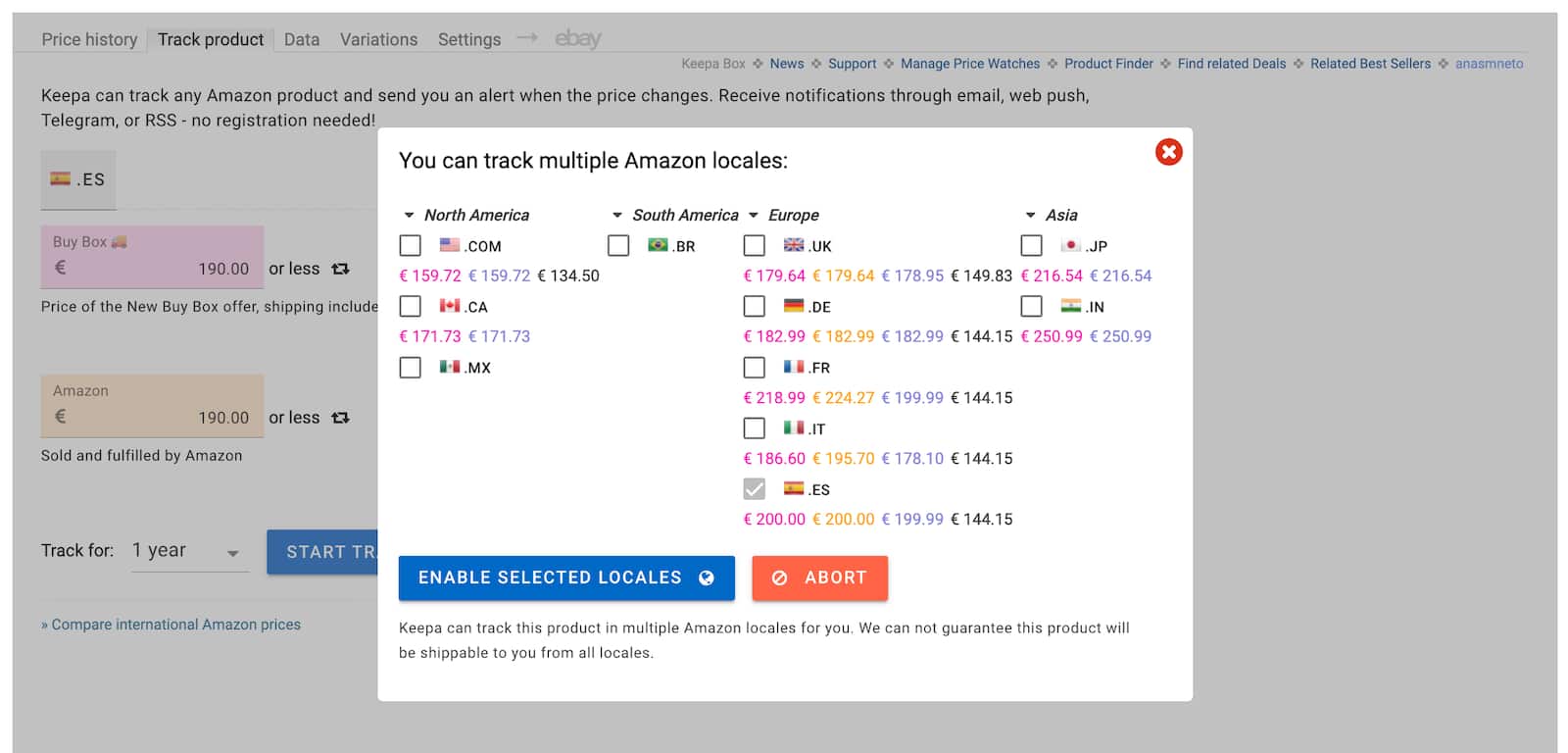Enable the .COM locale checkbox
The height and width of the screenshot is (753, 1568).
coord(411,245)
